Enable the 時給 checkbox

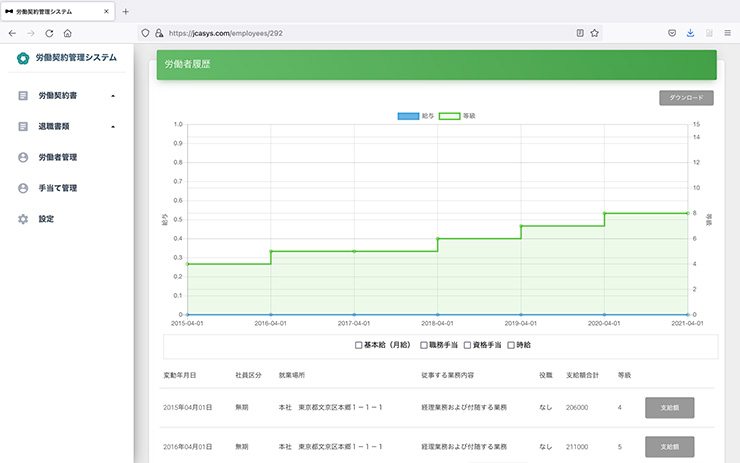pos(511,345)
